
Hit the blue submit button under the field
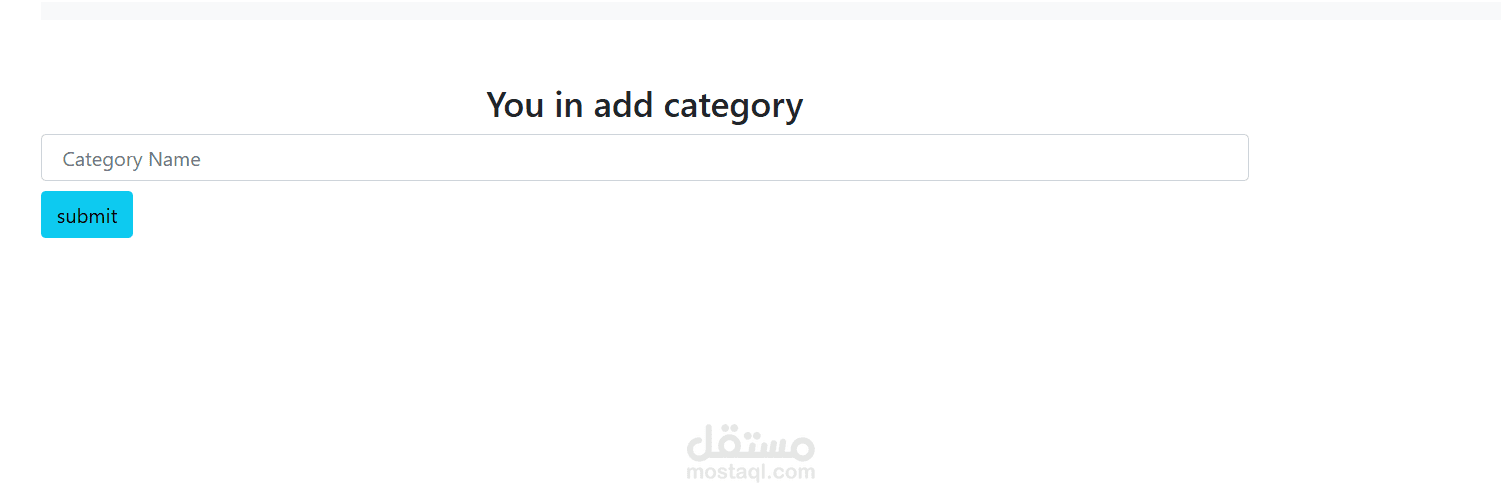pyautogui.click(x=87, y=215)
